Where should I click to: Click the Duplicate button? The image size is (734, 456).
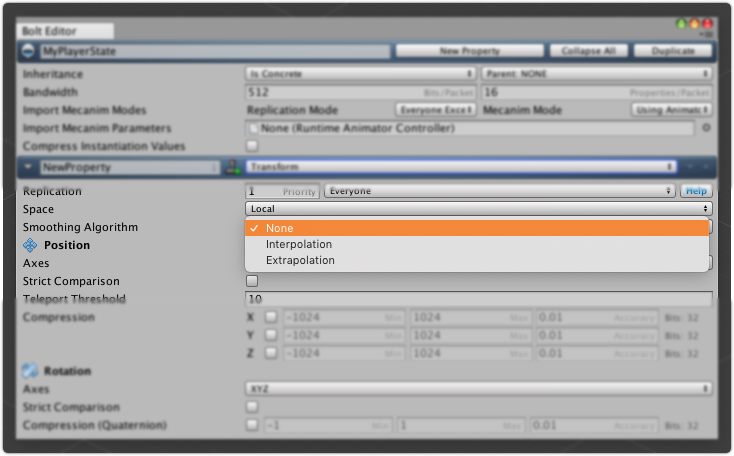(x=673, y=51)
